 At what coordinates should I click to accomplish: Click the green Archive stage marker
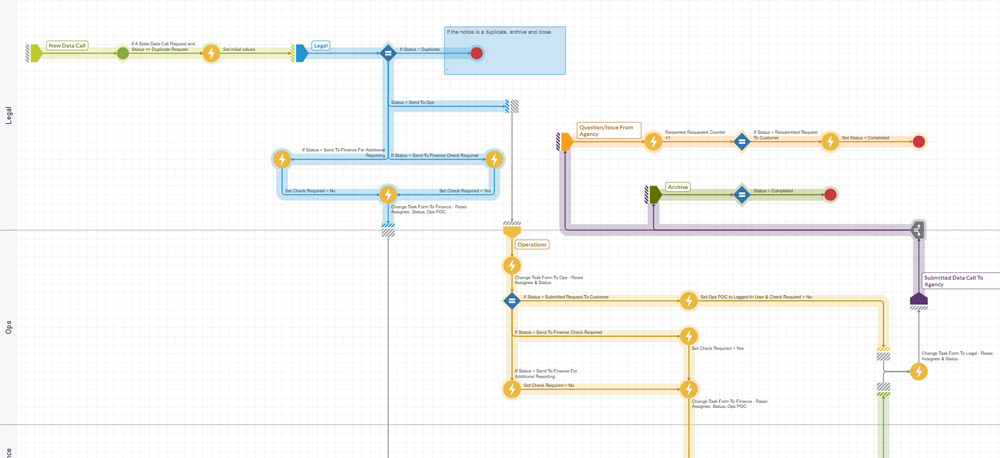click(x=655, y=194)
